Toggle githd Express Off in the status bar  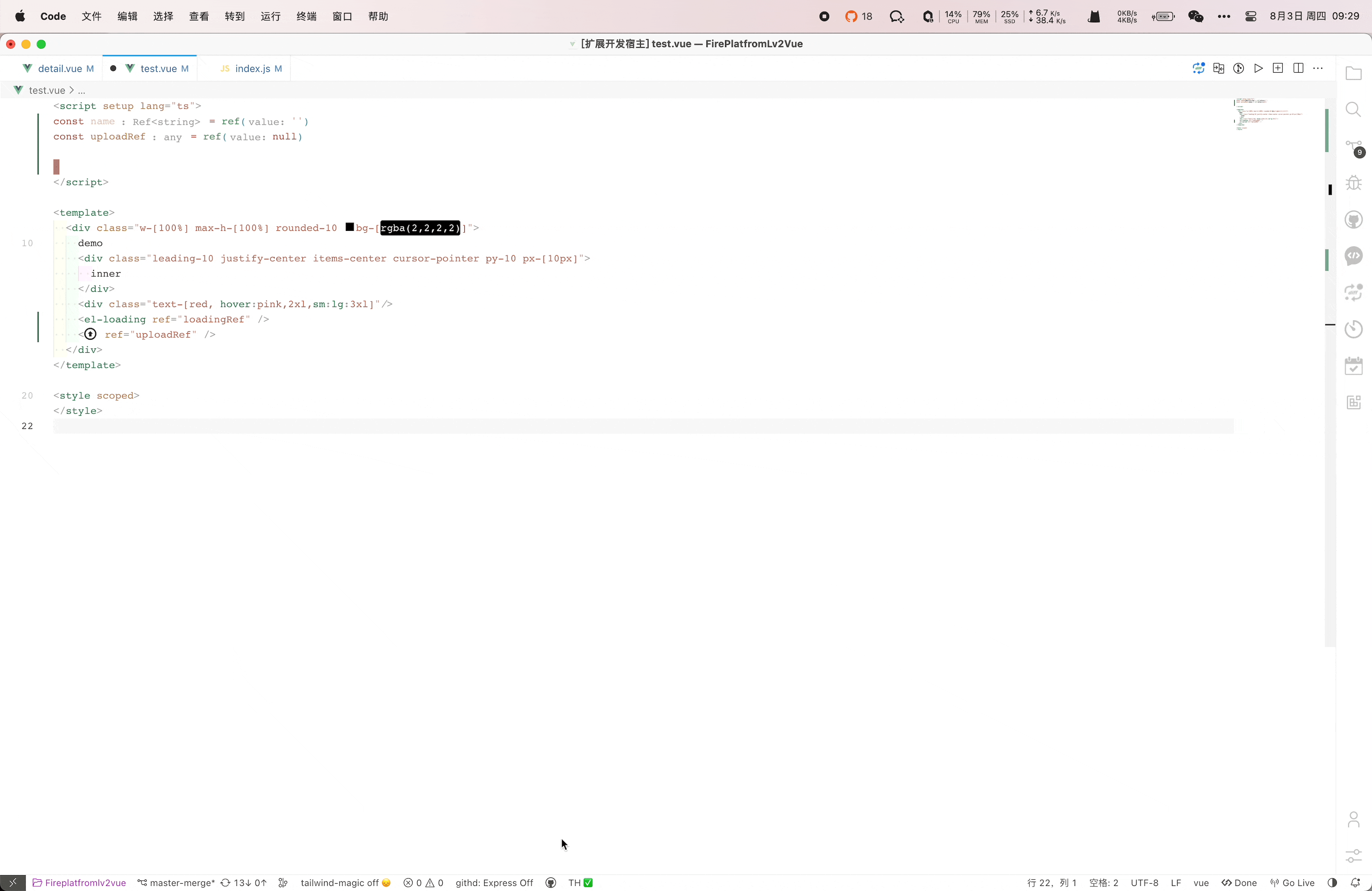click(x=495, y=883)
